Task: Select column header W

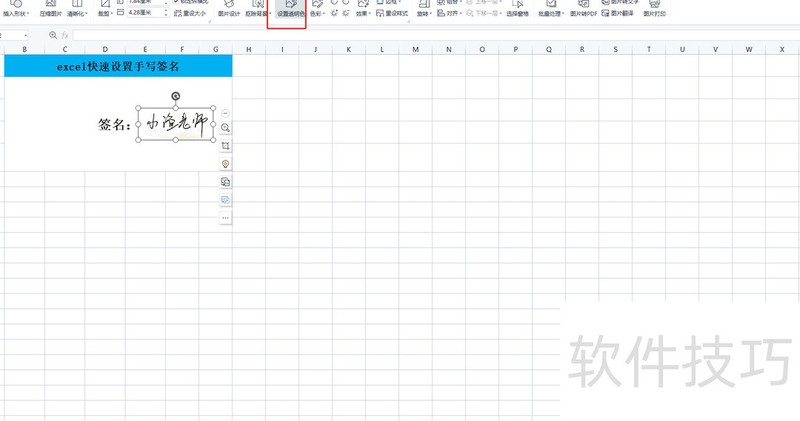Action: coord(749,49)
